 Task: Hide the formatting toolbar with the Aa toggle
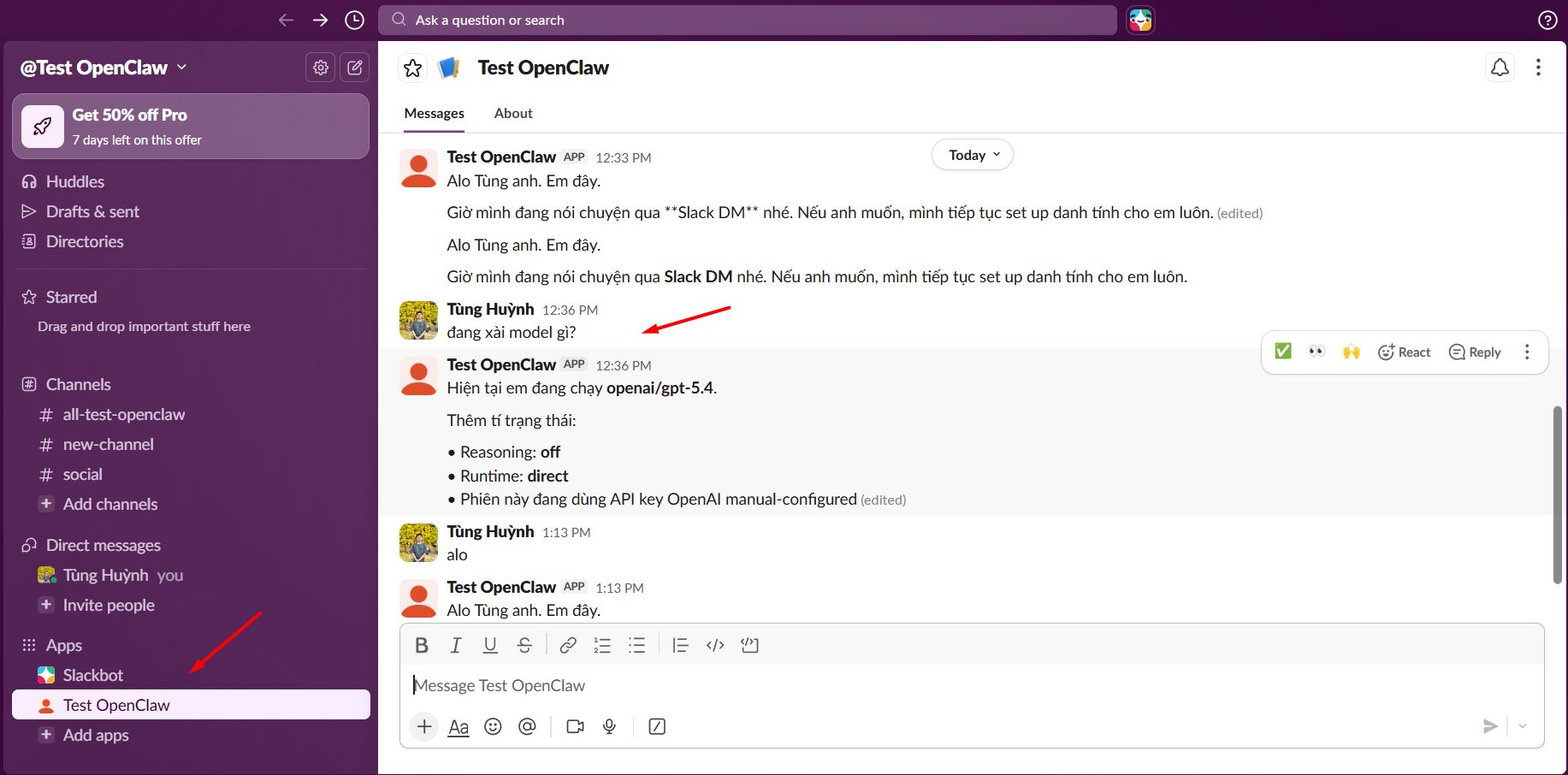pos(459,726)
